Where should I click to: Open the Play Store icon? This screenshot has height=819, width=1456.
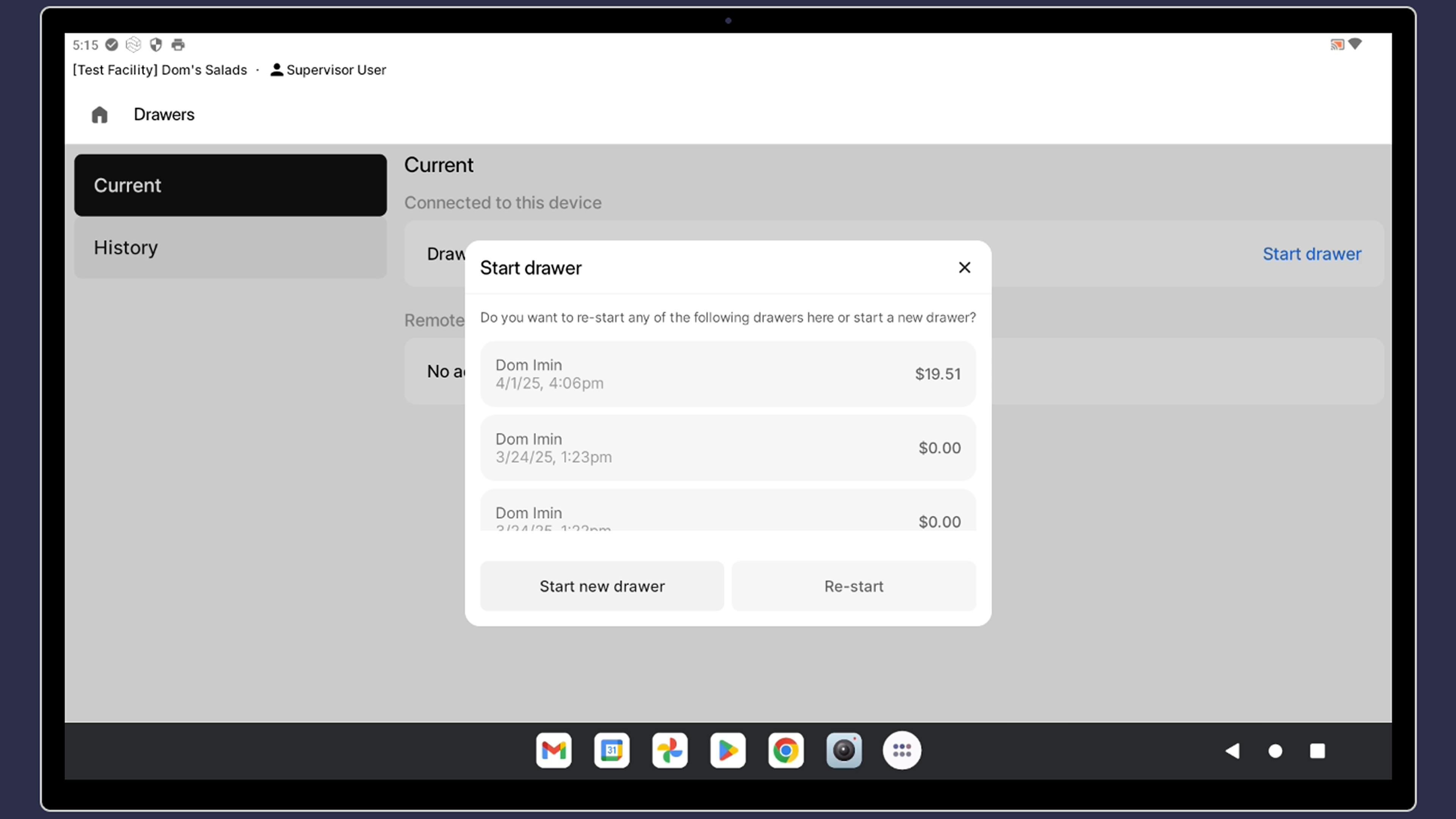point(728,751)
